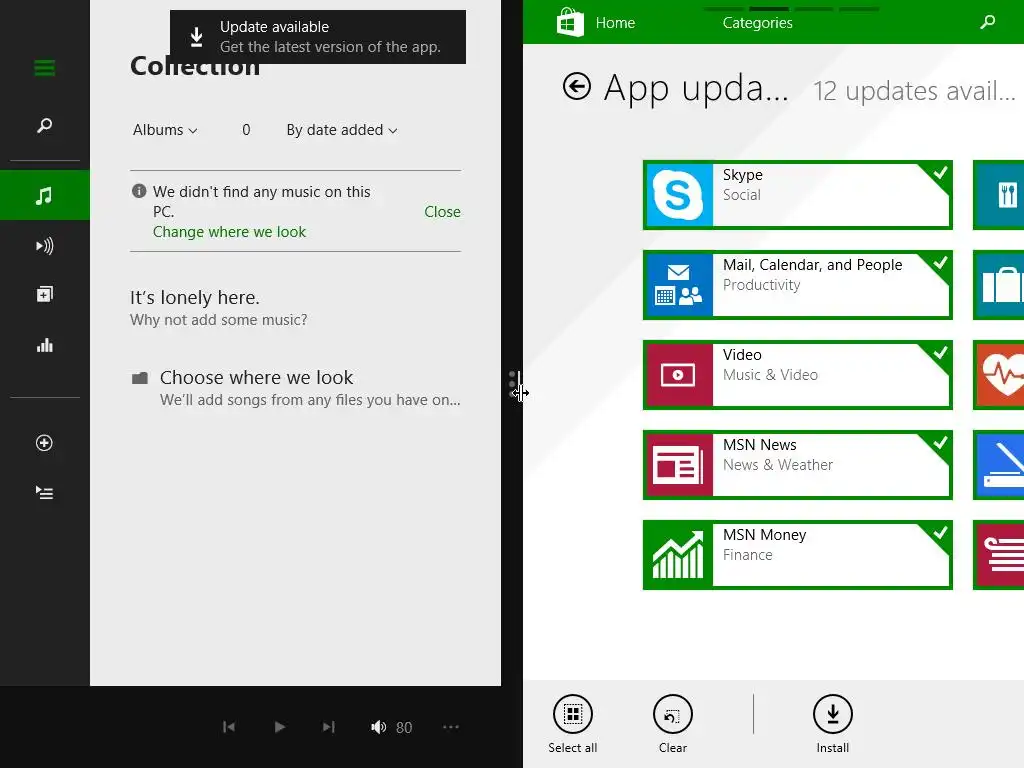The width and height of the screenshot is (1024, 768).
Task: Select the Collection music note icon
Action: (44, 195)
